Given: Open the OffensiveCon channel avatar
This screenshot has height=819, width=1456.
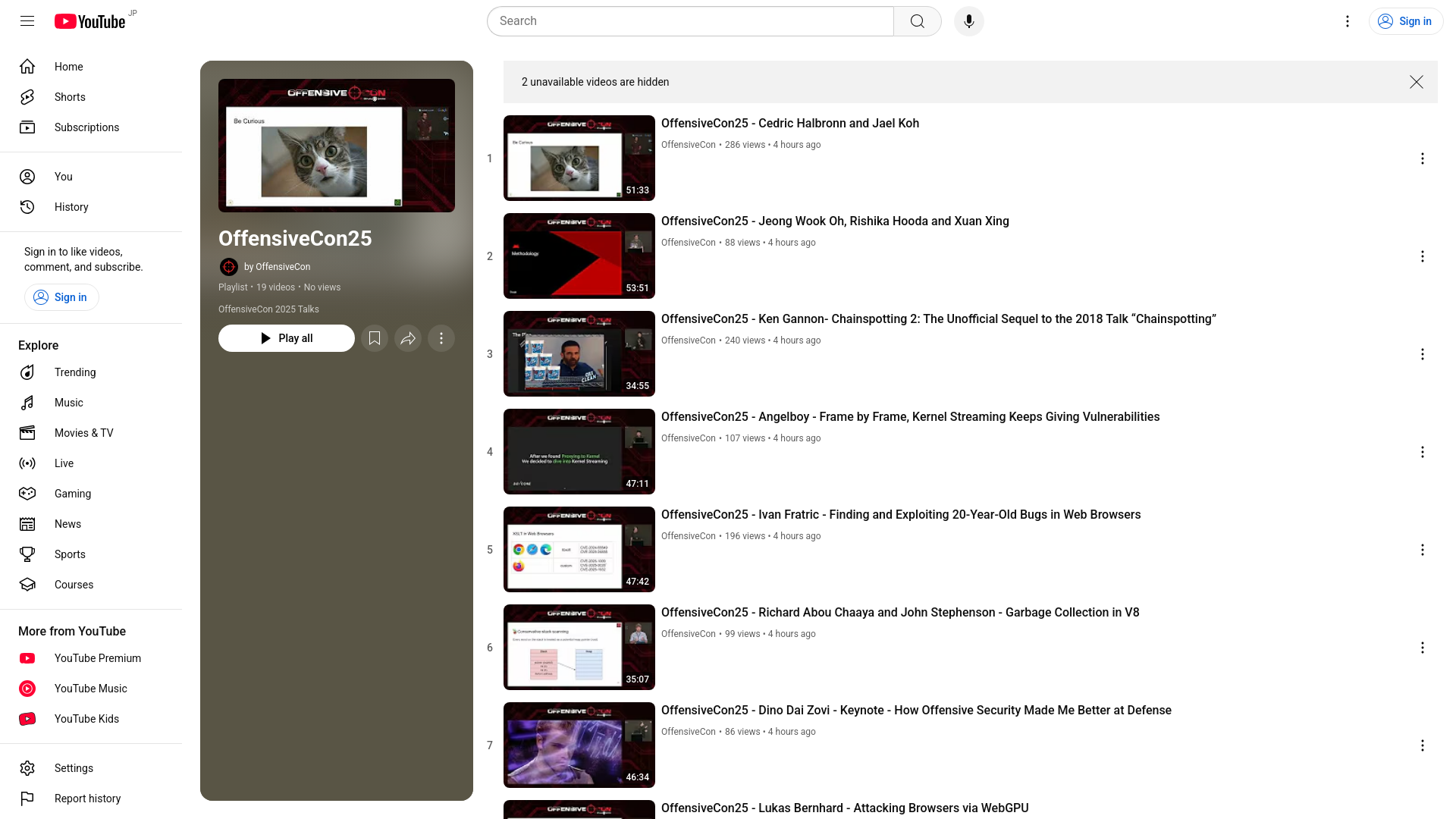Looking at the screenshot, I should [x=228, y=267].
